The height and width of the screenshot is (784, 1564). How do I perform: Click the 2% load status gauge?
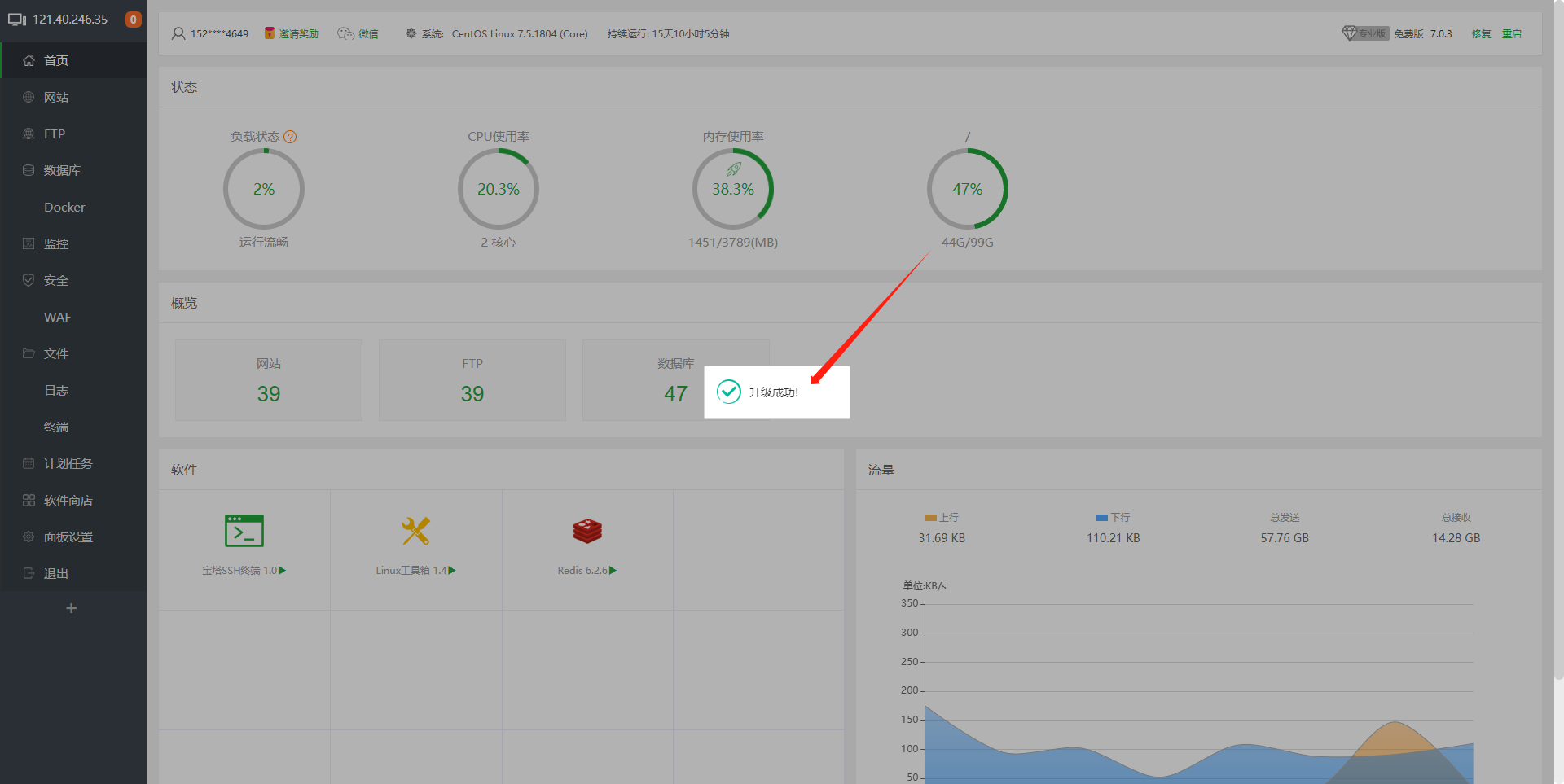(264, 189)
